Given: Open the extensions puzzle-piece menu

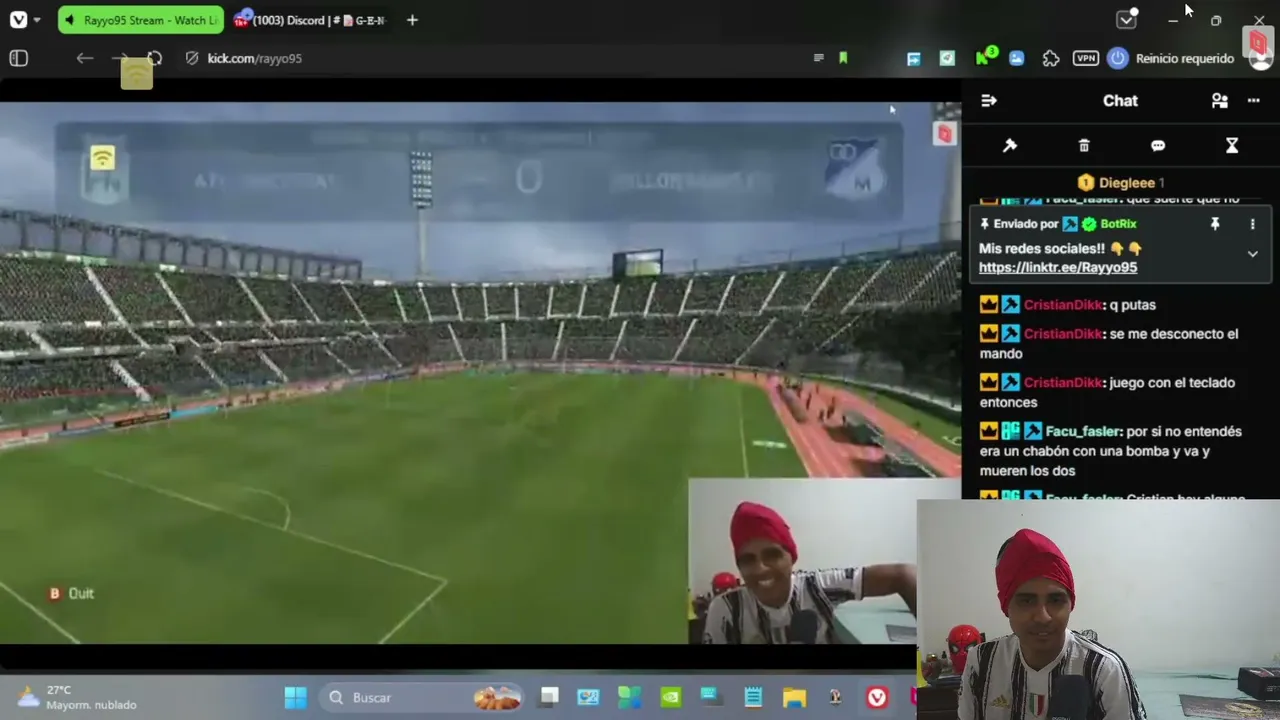Looking at the screenshot, I should (1051, 58).
